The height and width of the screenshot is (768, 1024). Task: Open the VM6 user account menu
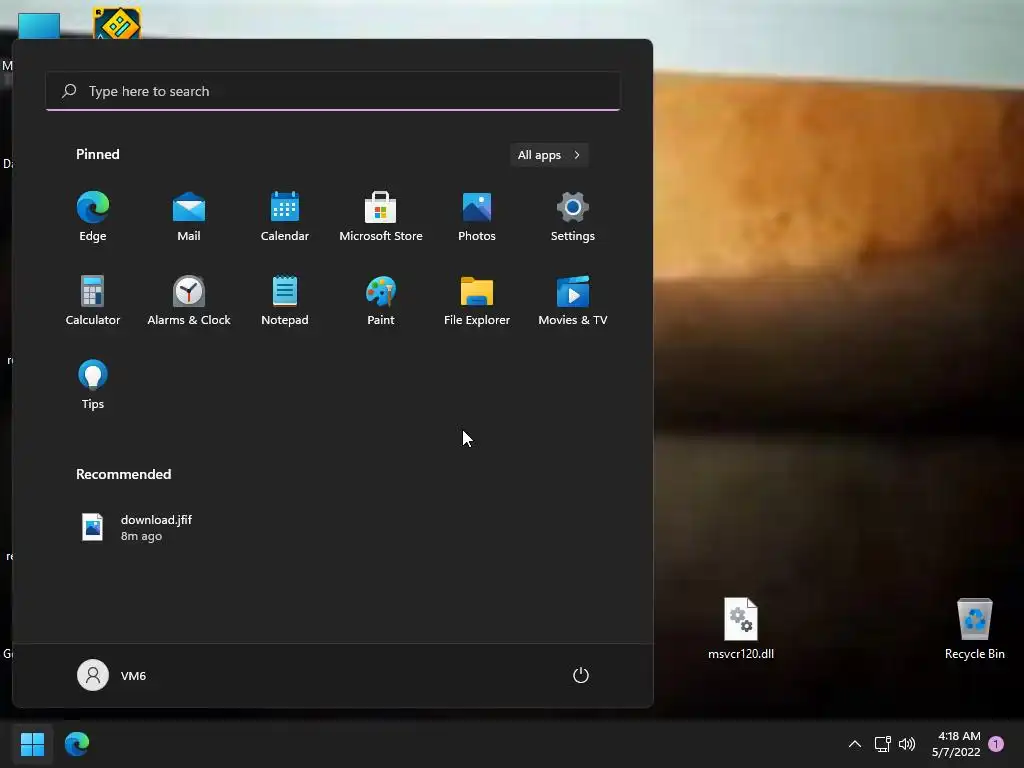click(x=112, y=675)
